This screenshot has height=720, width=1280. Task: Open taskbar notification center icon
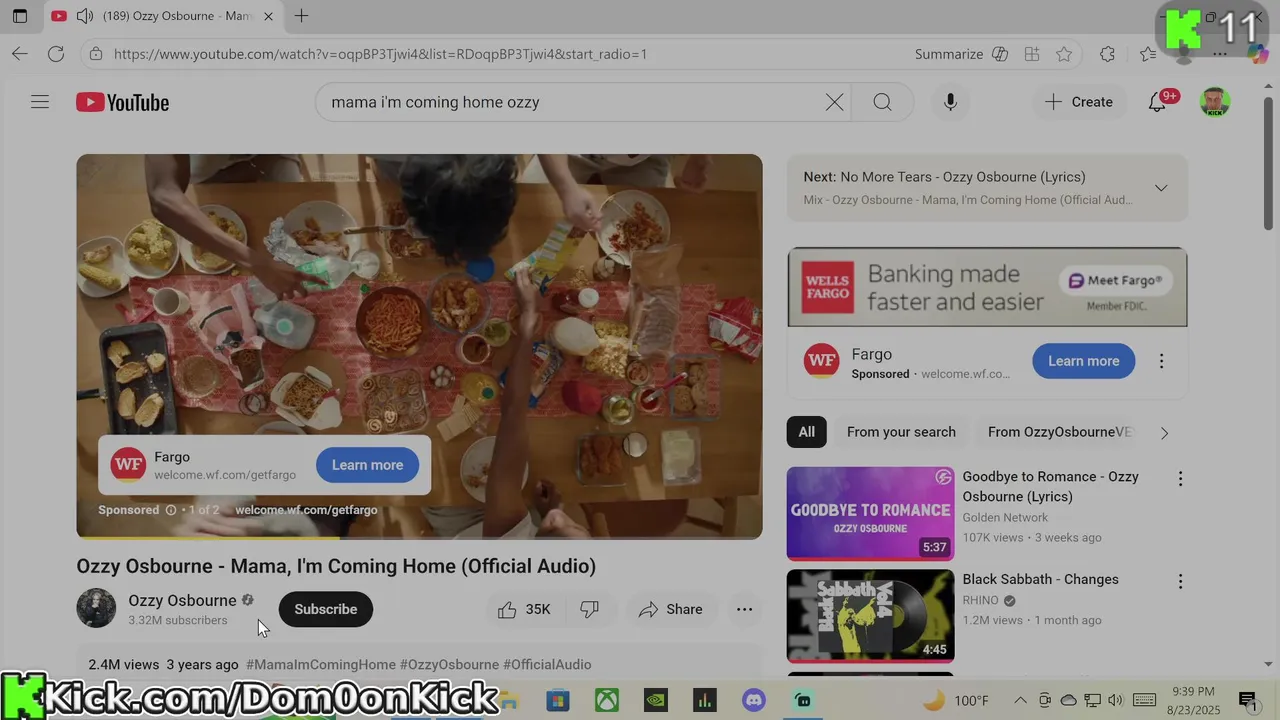1247,700
